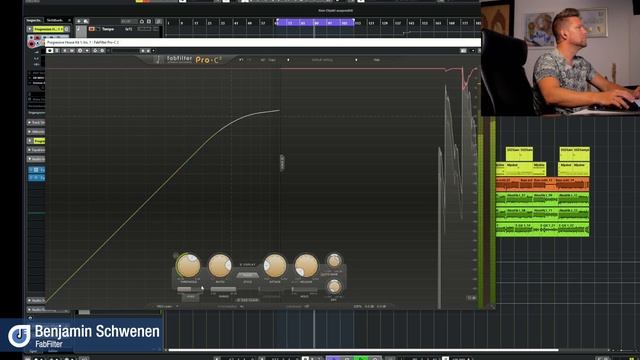Image resolution: width=640 pixels, height=360 pixels.
Task: Click the FabFilter Pro-C 2 logo
Action: click(x=189, y=60)
